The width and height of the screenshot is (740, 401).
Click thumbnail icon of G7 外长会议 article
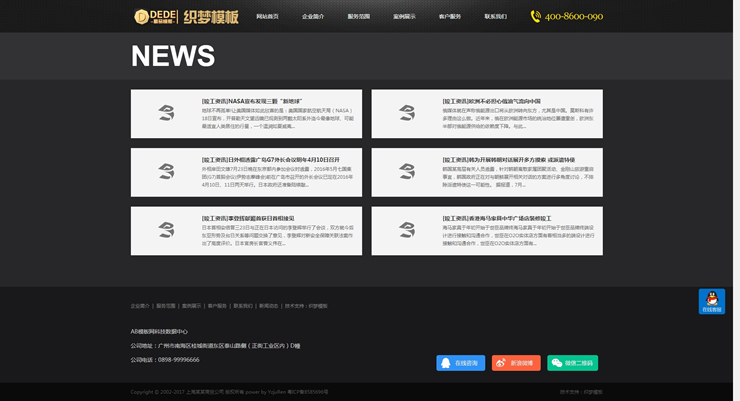coord(166,172)
